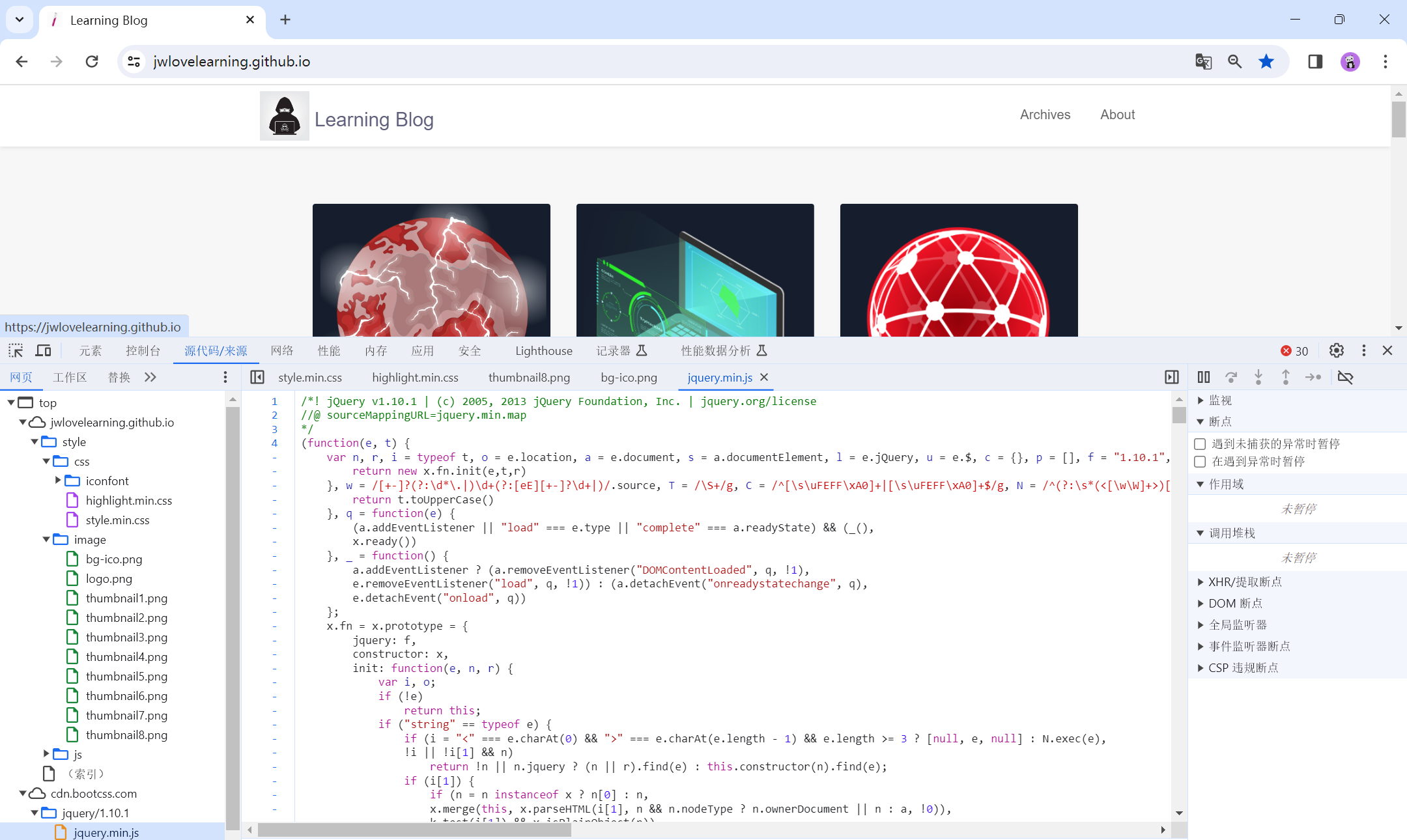Open style.min.css editor tab
The image size is (1407, 840).
(x=310, y=377)
